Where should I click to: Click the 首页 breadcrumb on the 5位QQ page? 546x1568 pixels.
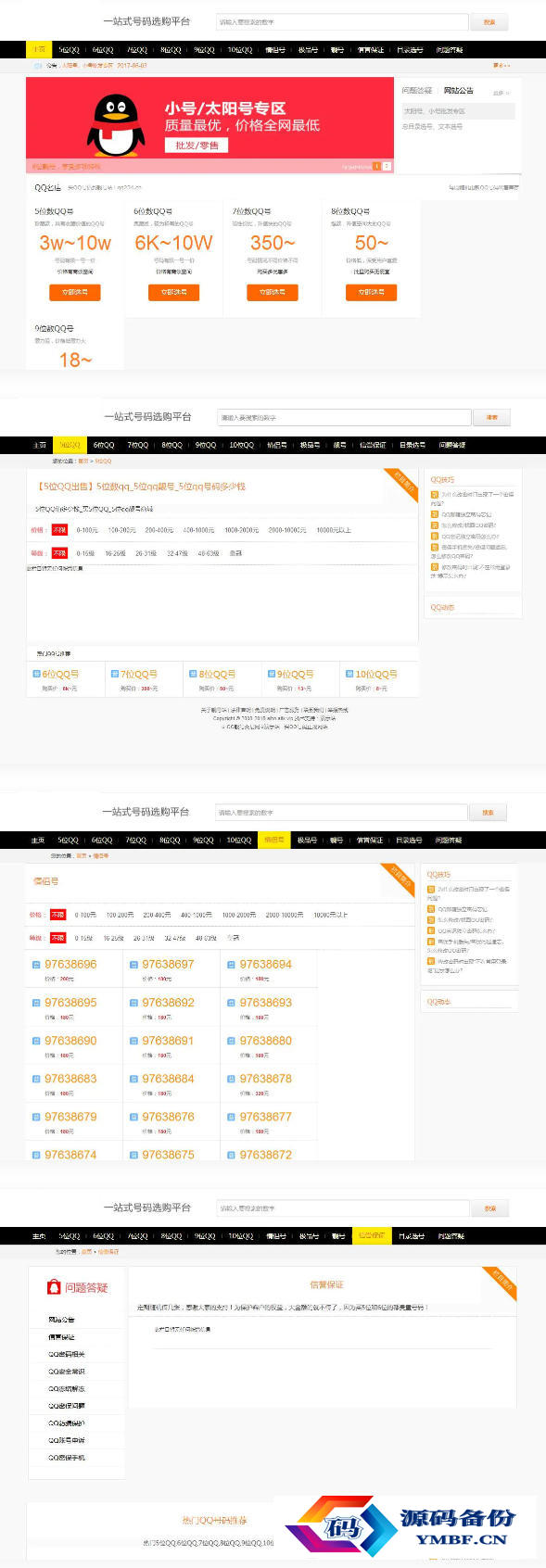click(83, 461)
